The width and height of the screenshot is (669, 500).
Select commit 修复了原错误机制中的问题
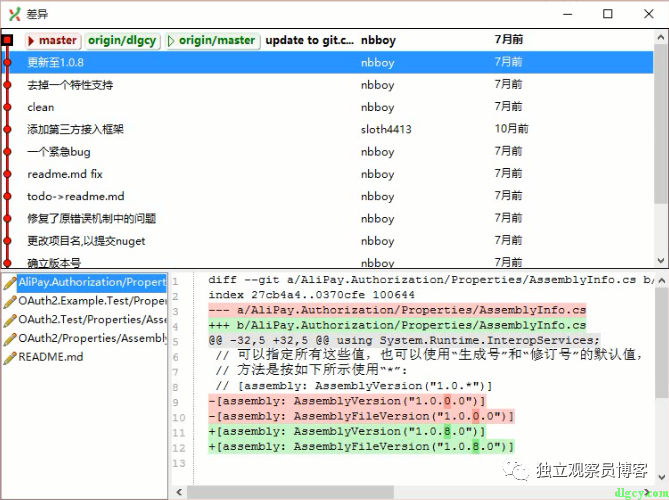point(327,218)
